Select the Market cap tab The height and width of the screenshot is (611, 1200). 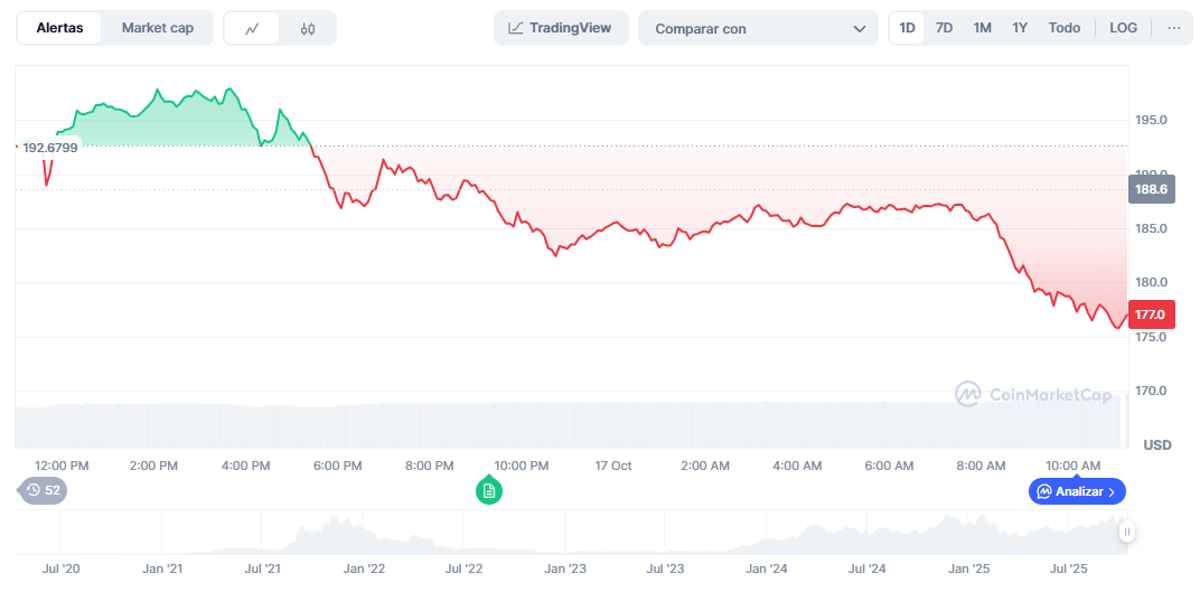coord(157,28)
